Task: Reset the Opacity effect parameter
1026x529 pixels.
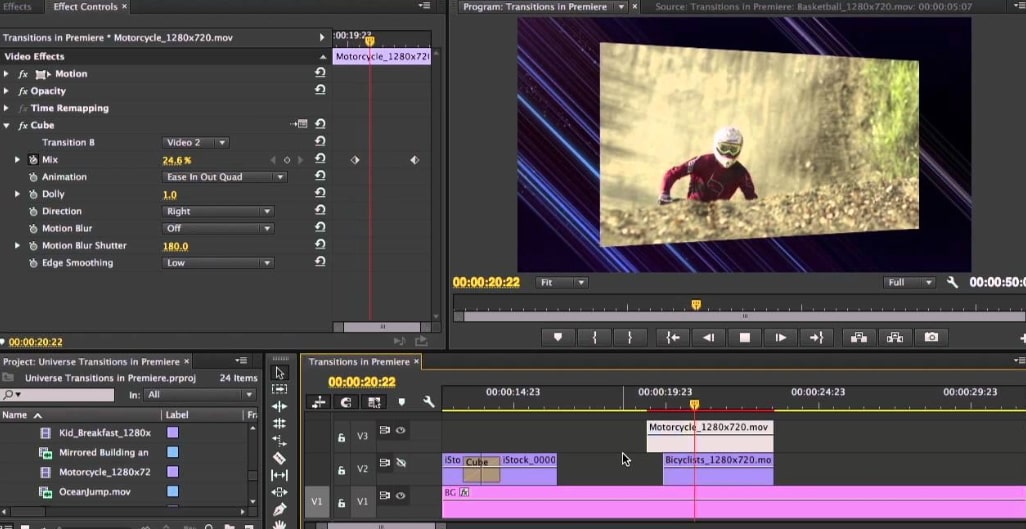Action: [320, 90]
